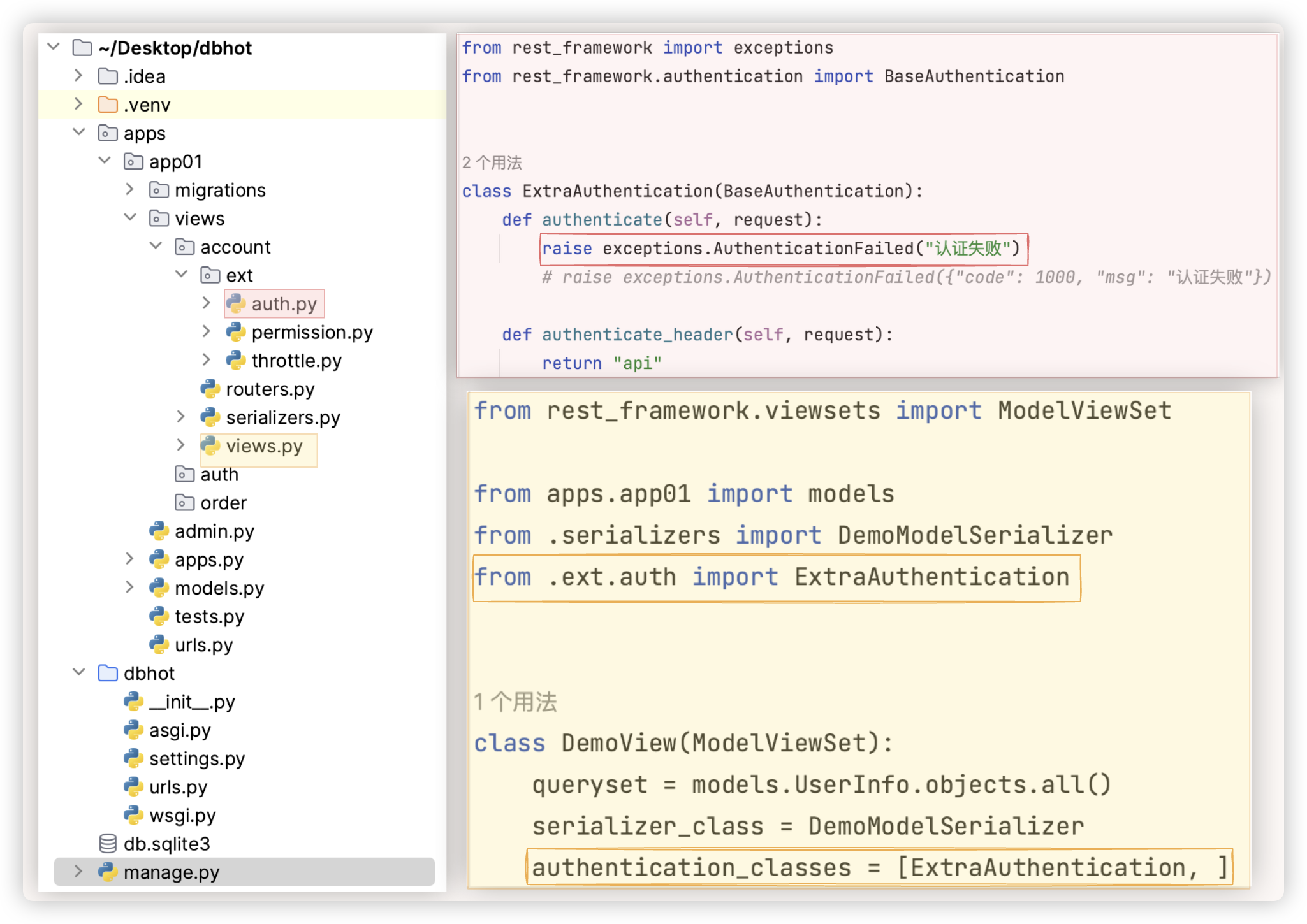Click the '1 个用法' usages hint
This screenshot has height=924, width=1307.
coord(515,702)
